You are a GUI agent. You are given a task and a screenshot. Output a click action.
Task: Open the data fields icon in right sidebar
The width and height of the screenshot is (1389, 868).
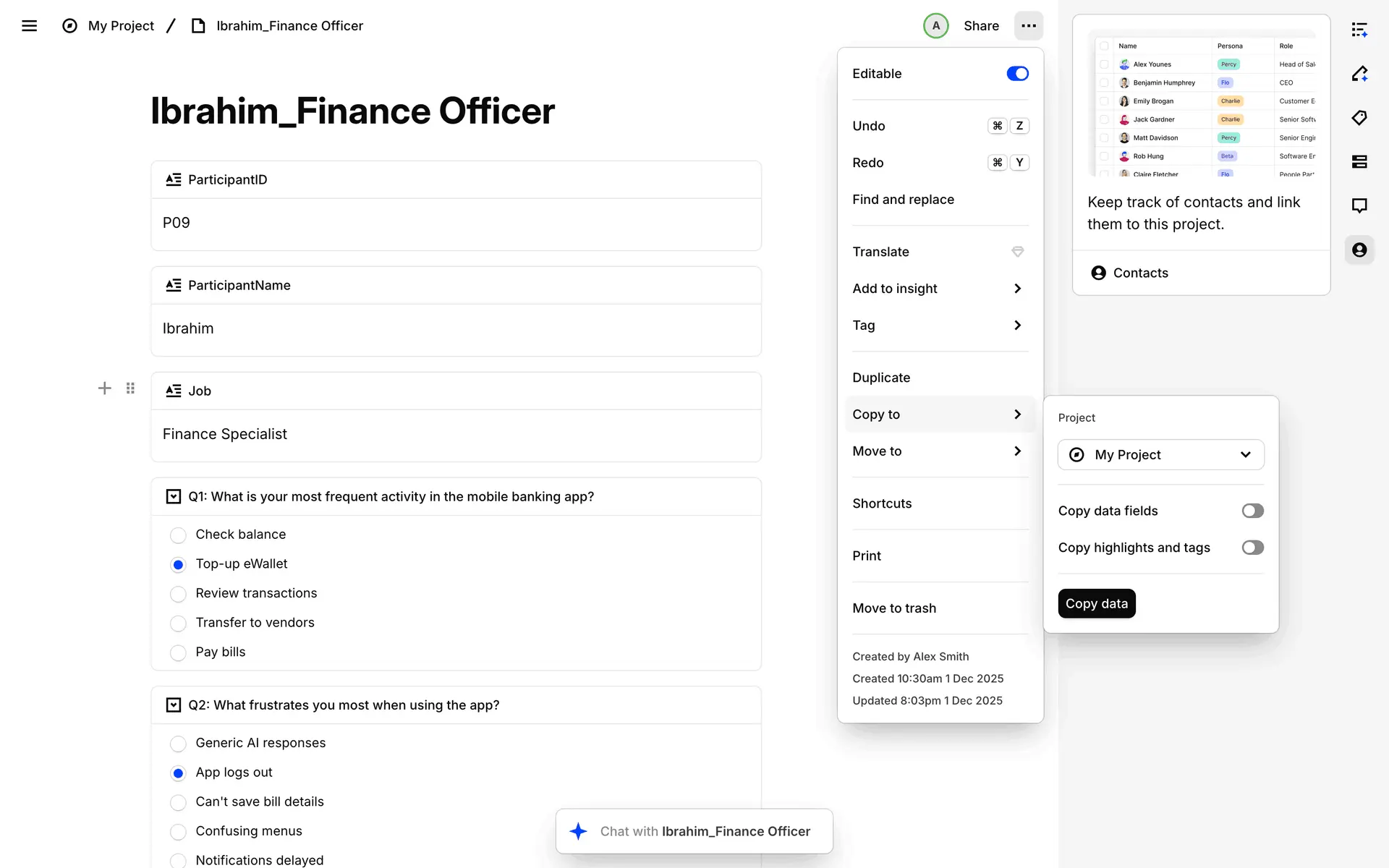coord(1359,161)
